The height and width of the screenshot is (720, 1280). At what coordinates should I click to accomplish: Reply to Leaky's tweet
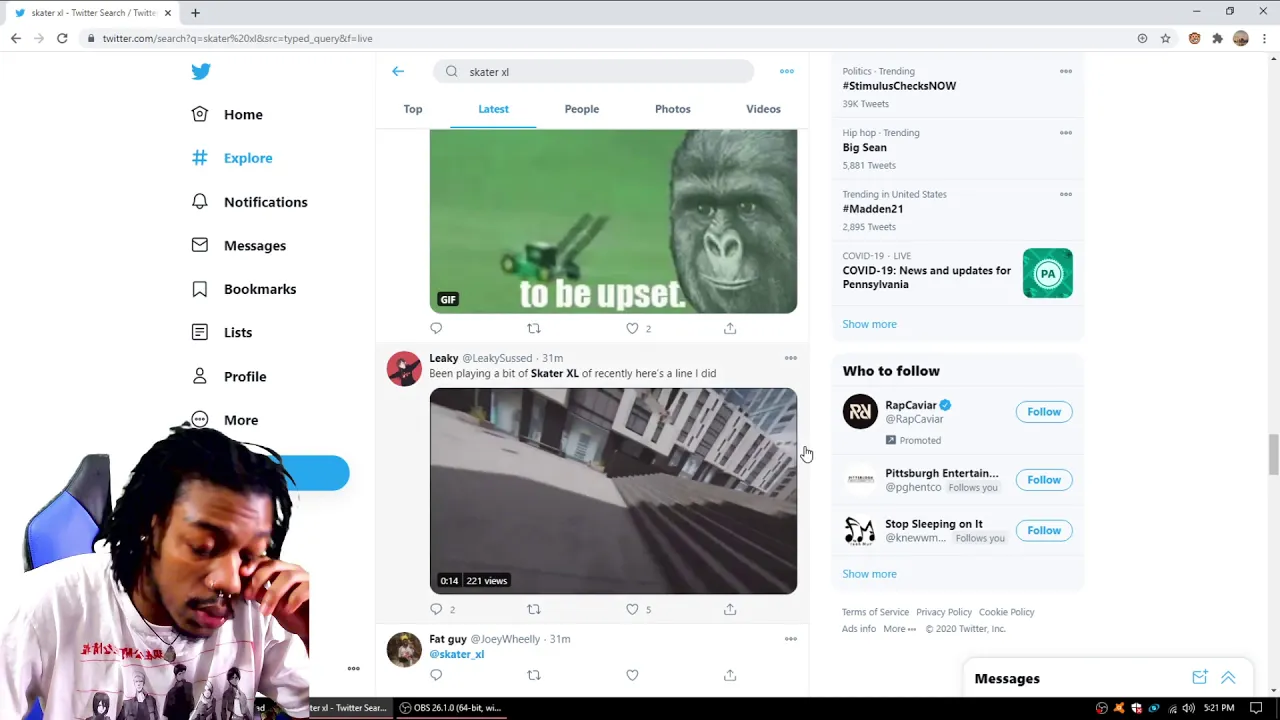click(x=436, y=609)
